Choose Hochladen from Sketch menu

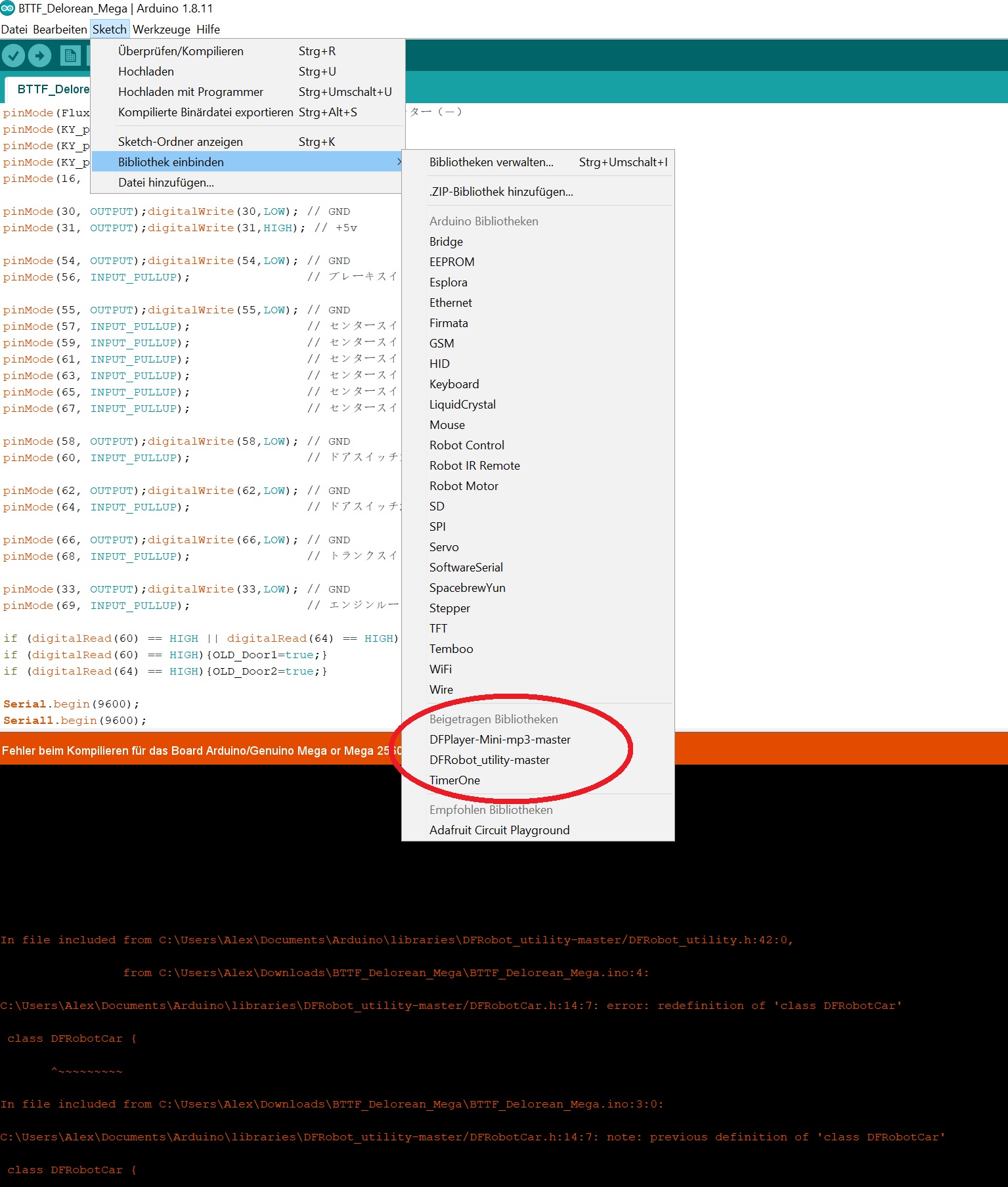click(247, 72)
